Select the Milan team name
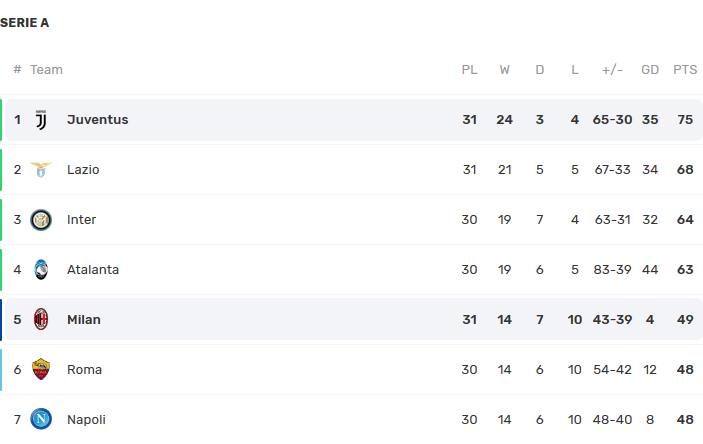The image size is (703, 444). pos(84,320)
